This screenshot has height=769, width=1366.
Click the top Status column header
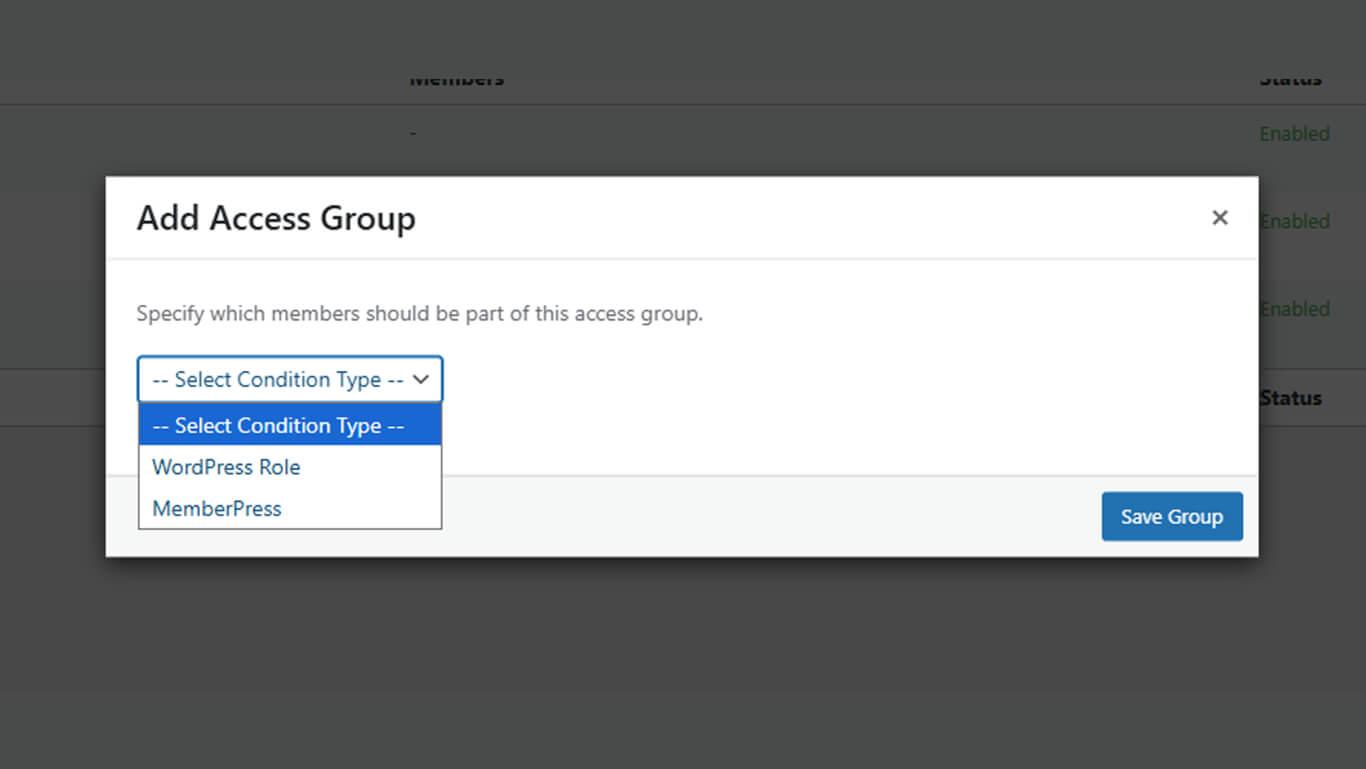tap(1290, 80)
